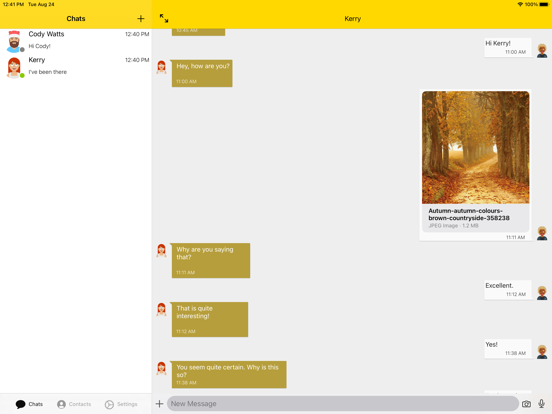
Task: Tap the Wi-Fi status icon
Action: (520, 4)
